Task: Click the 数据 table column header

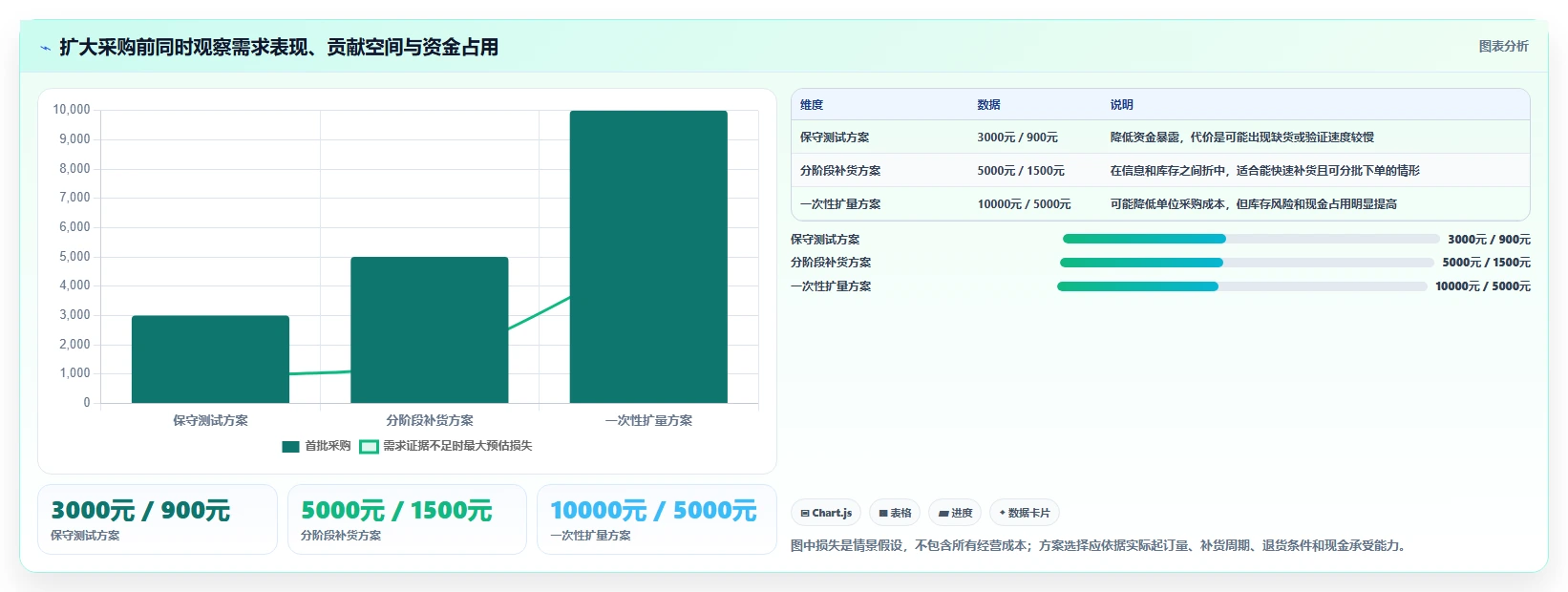Action: point(988,105)
